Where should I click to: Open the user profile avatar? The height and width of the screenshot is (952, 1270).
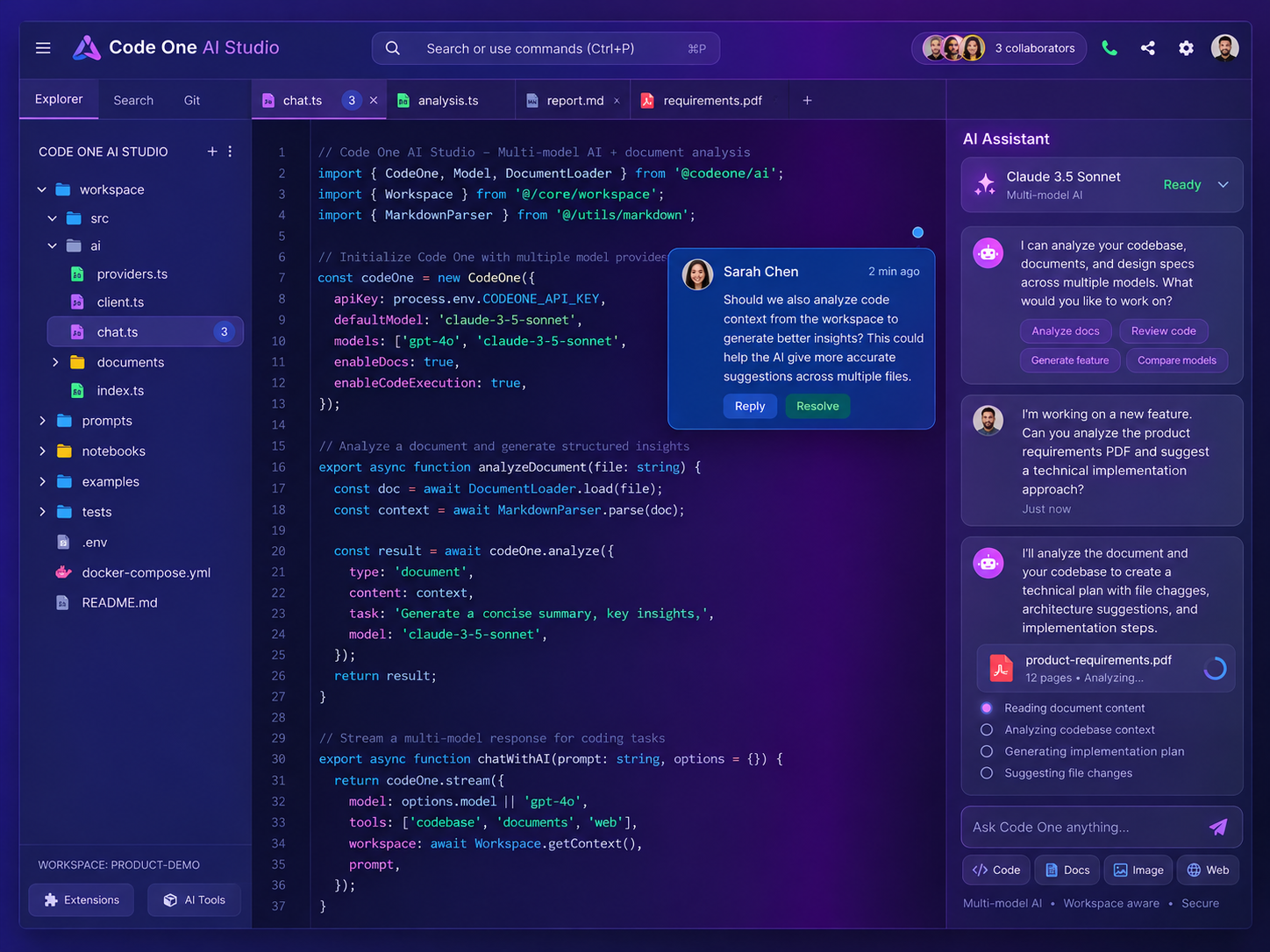coord(1224,48)
